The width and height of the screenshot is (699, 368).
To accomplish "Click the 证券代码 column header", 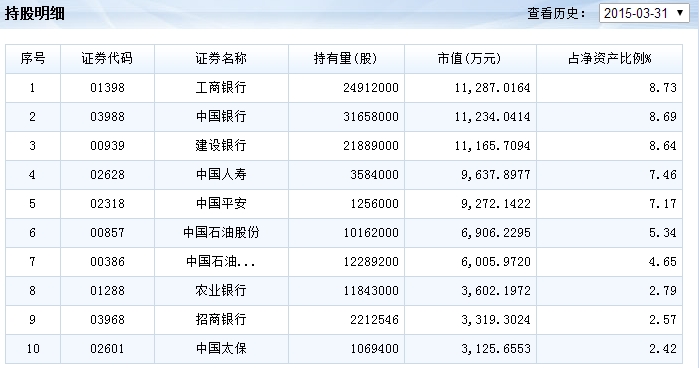I will tap(107, 58).
